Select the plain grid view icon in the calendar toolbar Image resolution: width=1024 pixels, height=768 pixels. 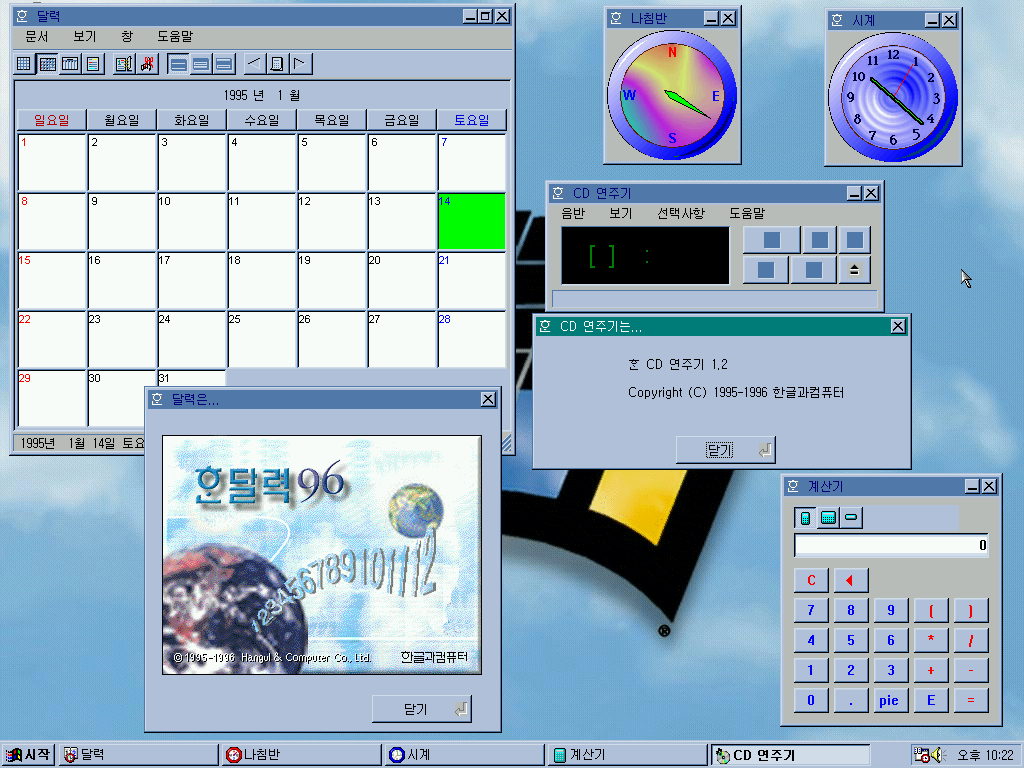24,63
